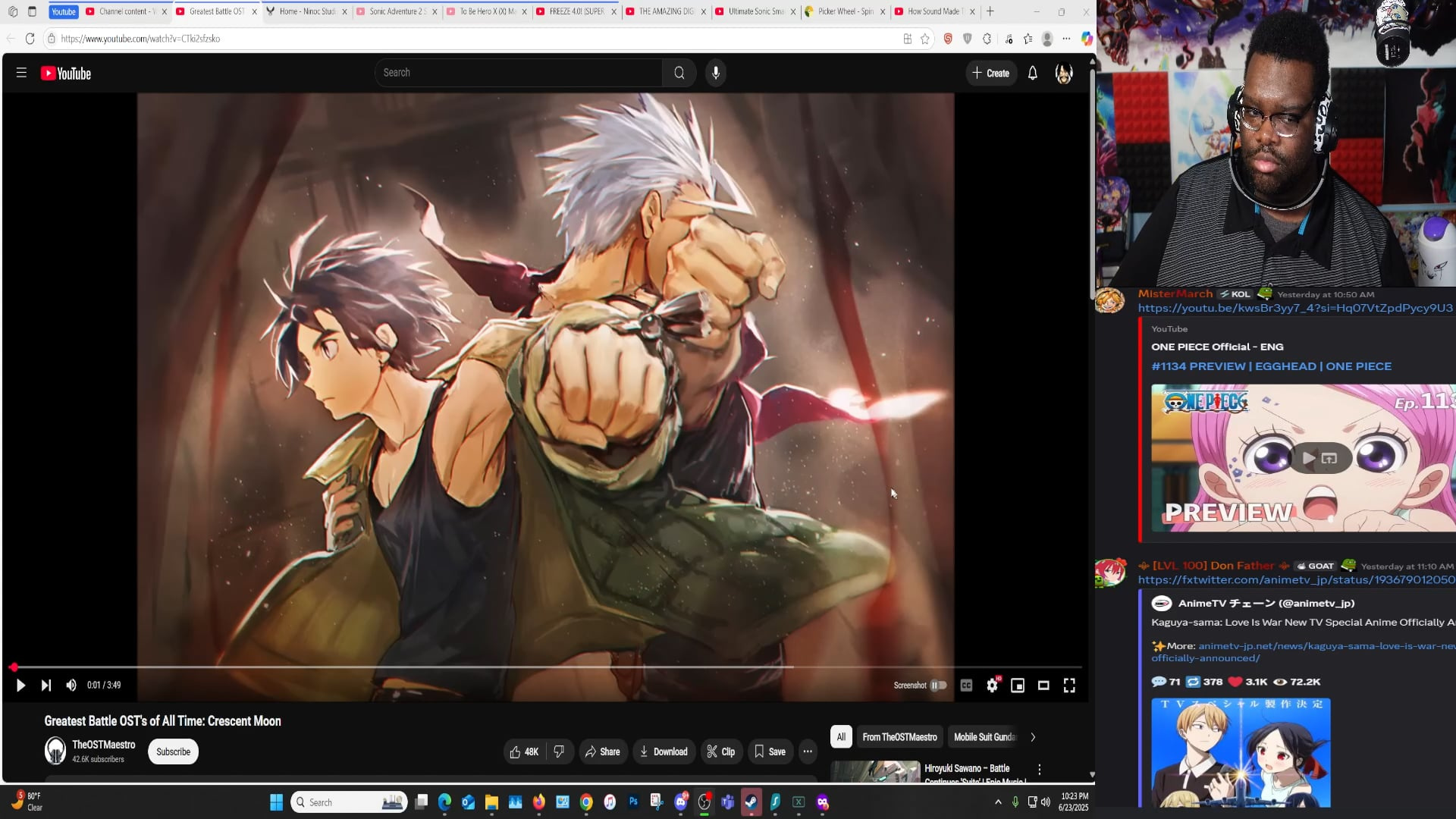The width and height of the screenshot is (1456, 819).
Task: Open the Youtube tab group label
Action: pos(64,11)
